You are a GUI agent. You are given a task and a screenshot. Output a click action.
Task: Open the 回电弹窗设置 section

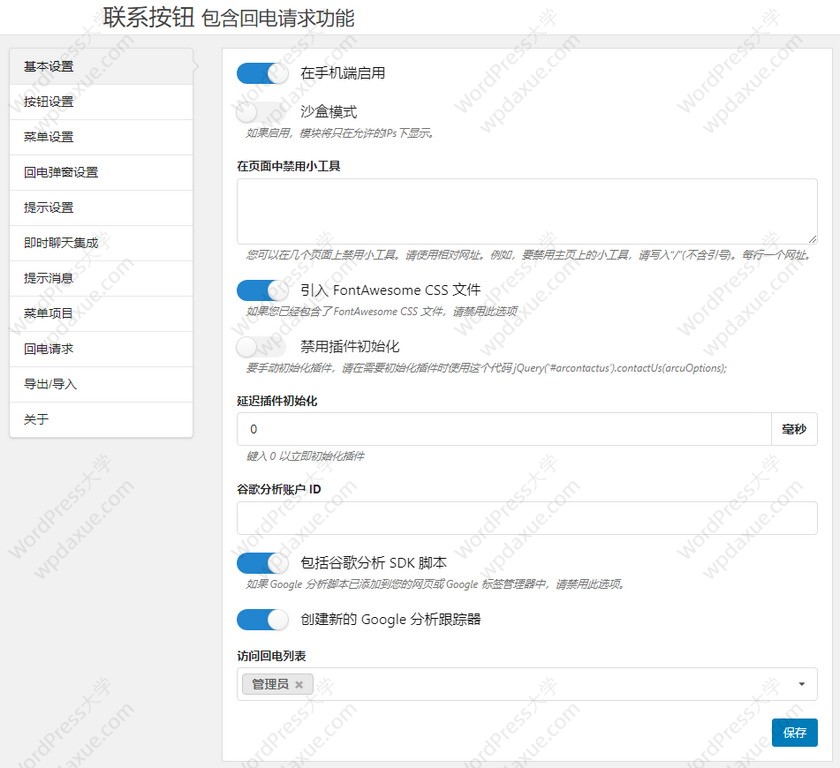pos(100,172)
